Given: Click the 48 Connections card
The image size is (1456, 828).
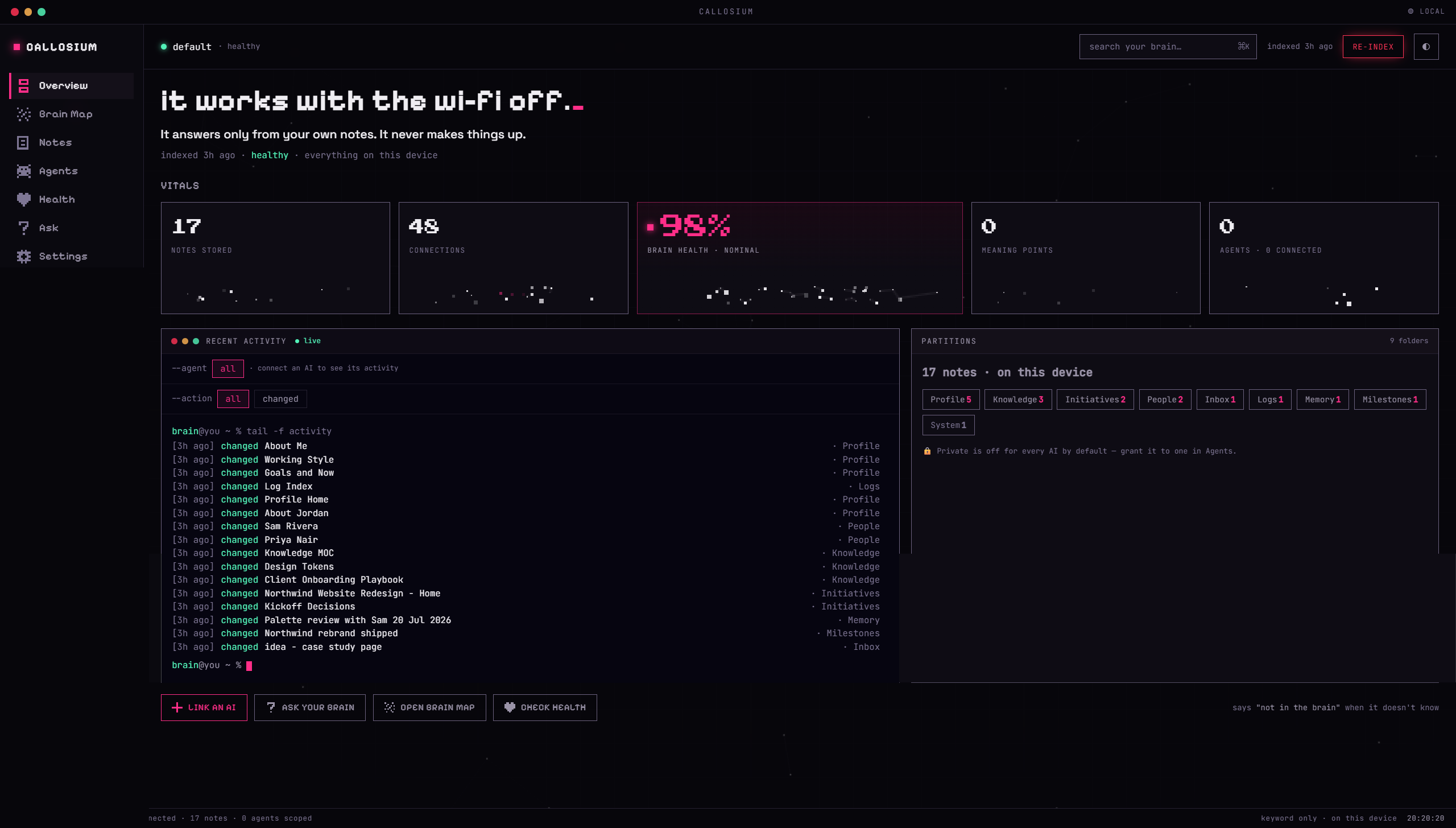Looking at the screenshot, I should click(x=514, y=258).
